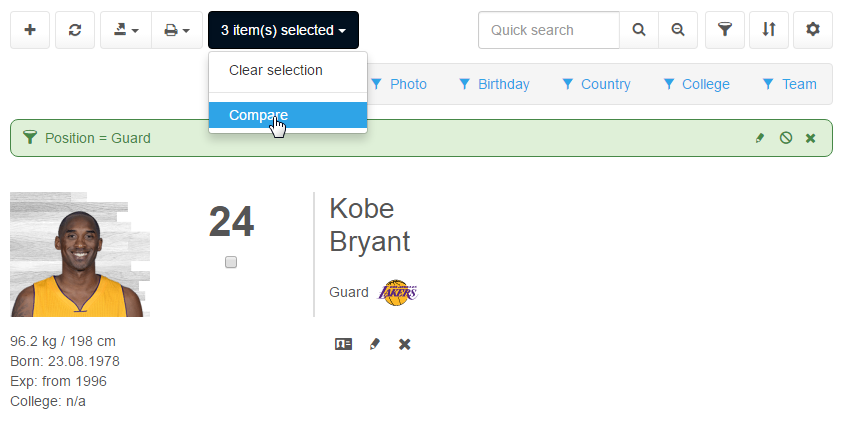
Task: Click Kobe Bryant's player photo
Action: click(x=80, y=255)
